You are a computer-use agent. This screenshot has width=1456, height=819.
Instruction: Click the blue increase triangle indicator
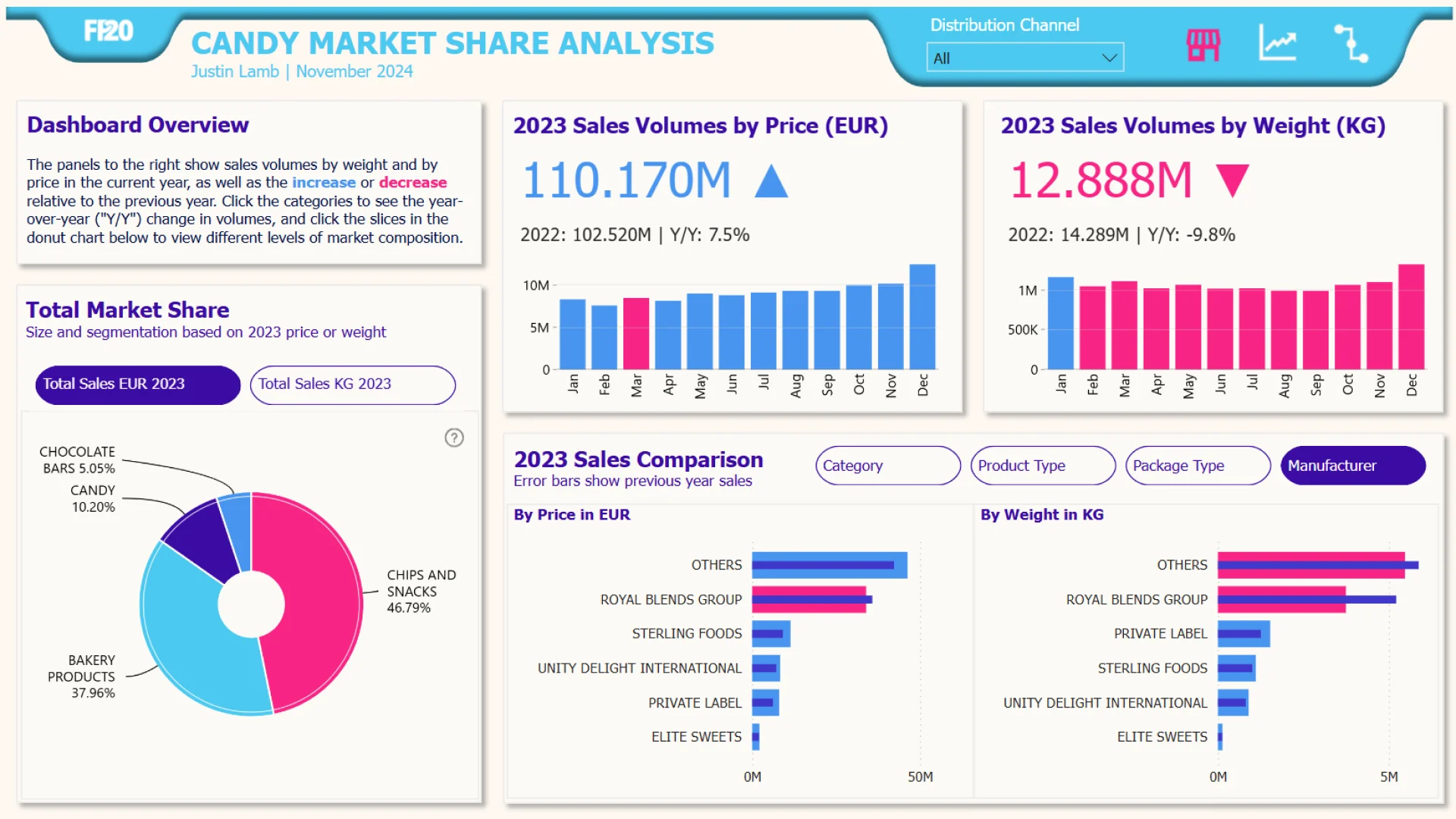tap(771, 182)
